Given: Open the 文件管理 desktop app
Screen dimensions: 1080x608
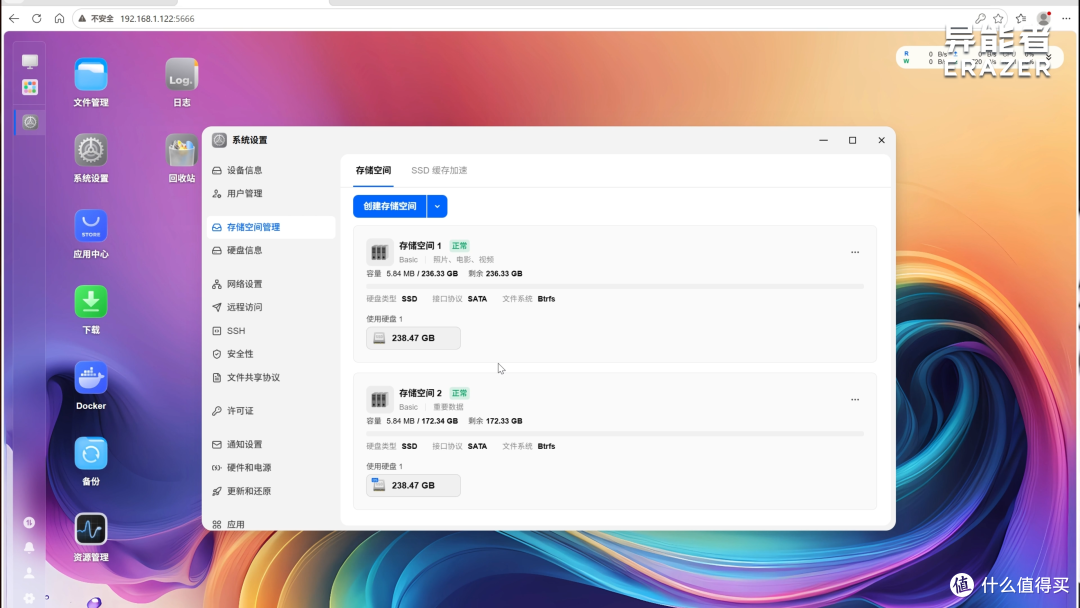Looking at the screenshot, I should click(91, 75).
